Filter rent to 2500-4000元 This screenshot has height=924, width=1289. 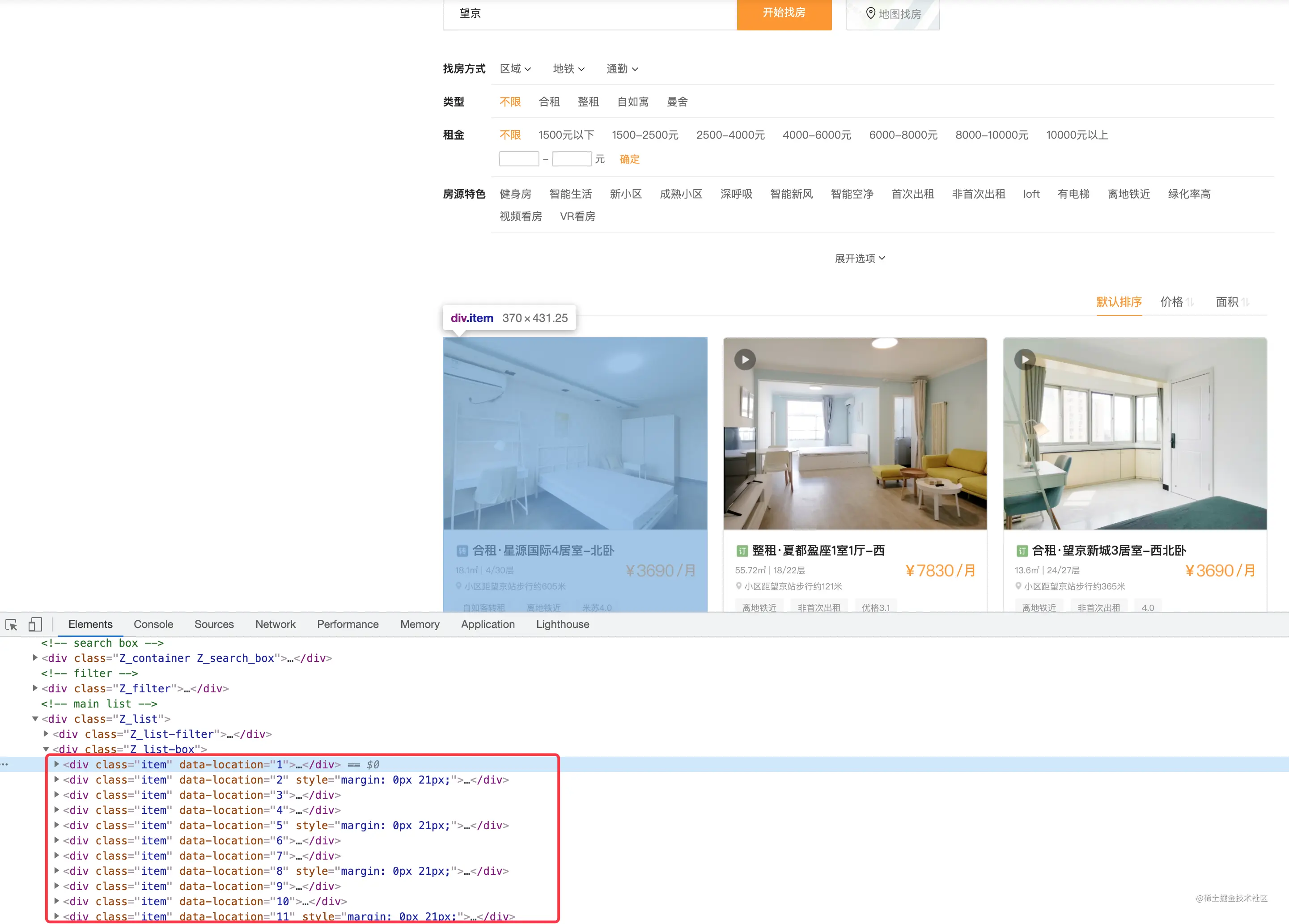[x=731, y=135]
